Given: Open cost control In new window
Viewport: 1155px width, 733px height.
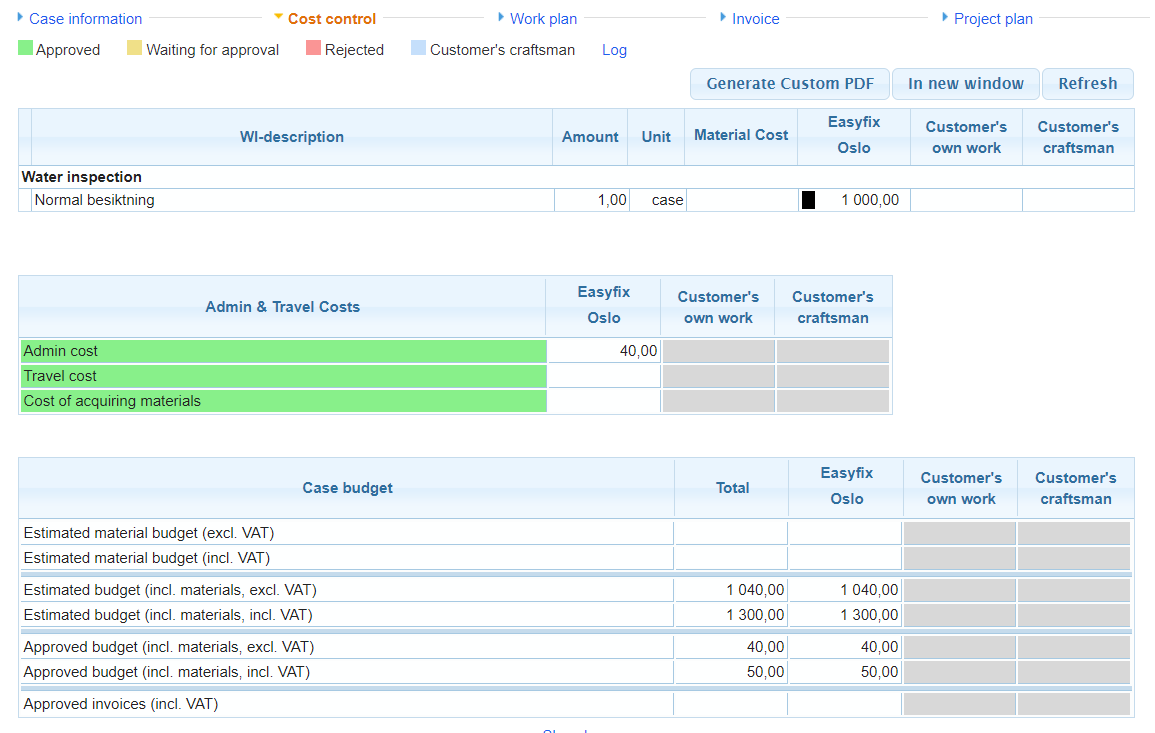Looking at the screenshot, I should [965, 84].
